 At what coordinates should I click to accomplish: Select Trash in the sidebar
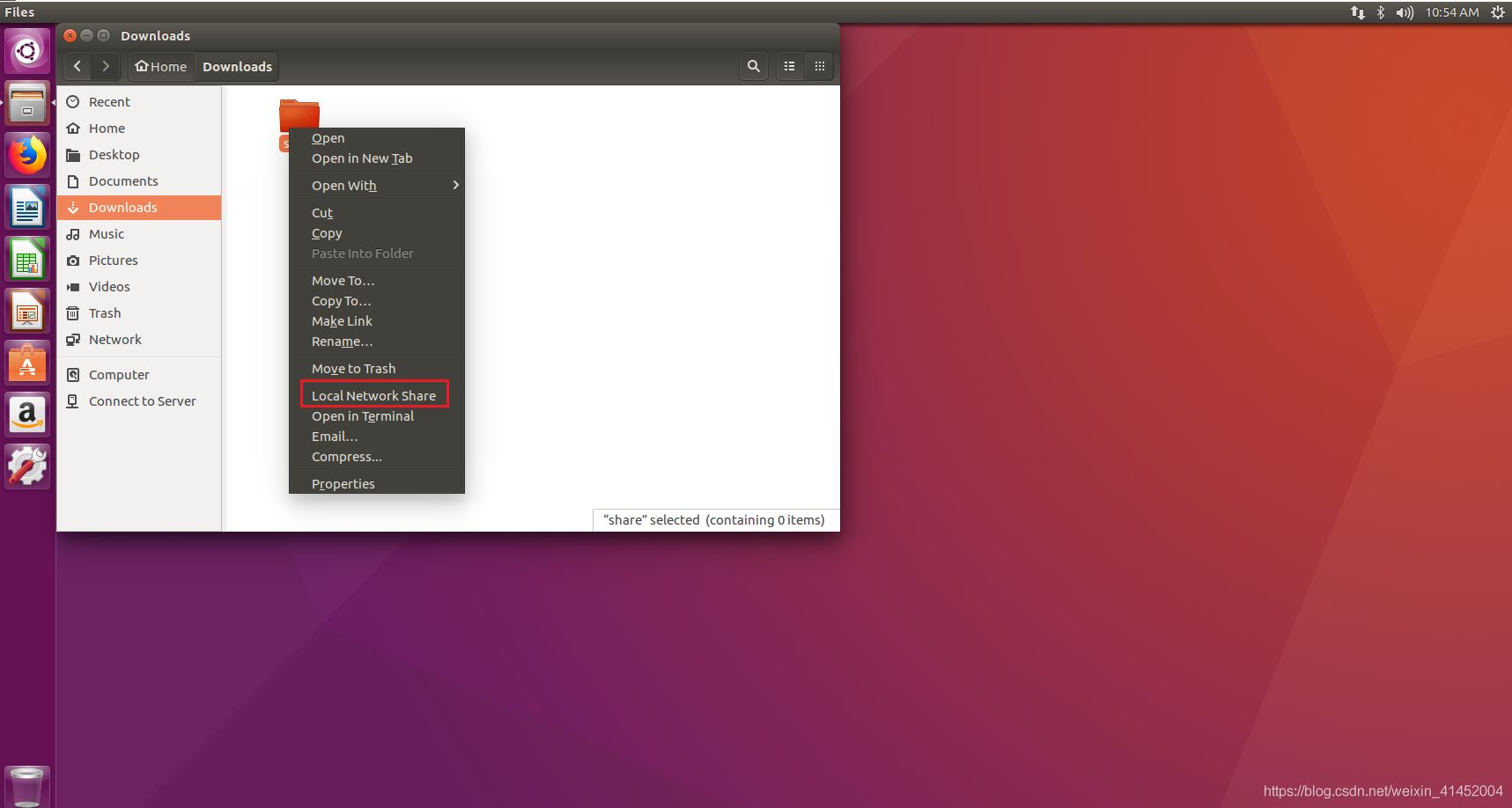(x=105, y=313)
